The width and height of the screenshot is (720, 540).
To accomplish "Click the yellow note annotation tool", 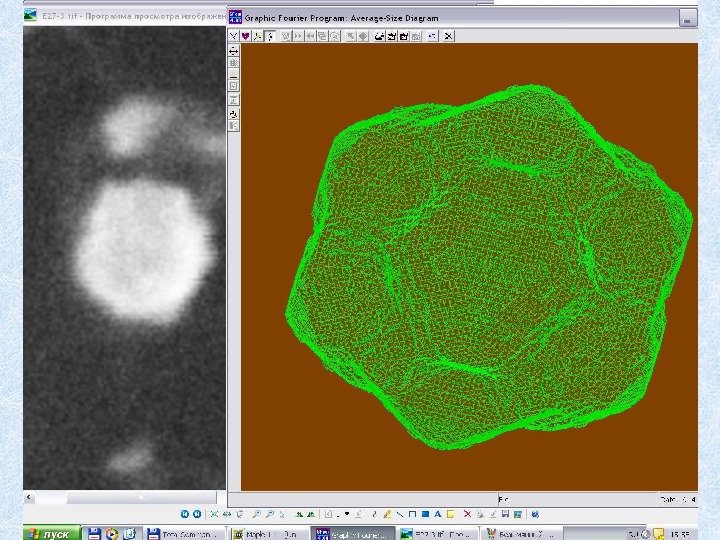I will coord(450,514).
